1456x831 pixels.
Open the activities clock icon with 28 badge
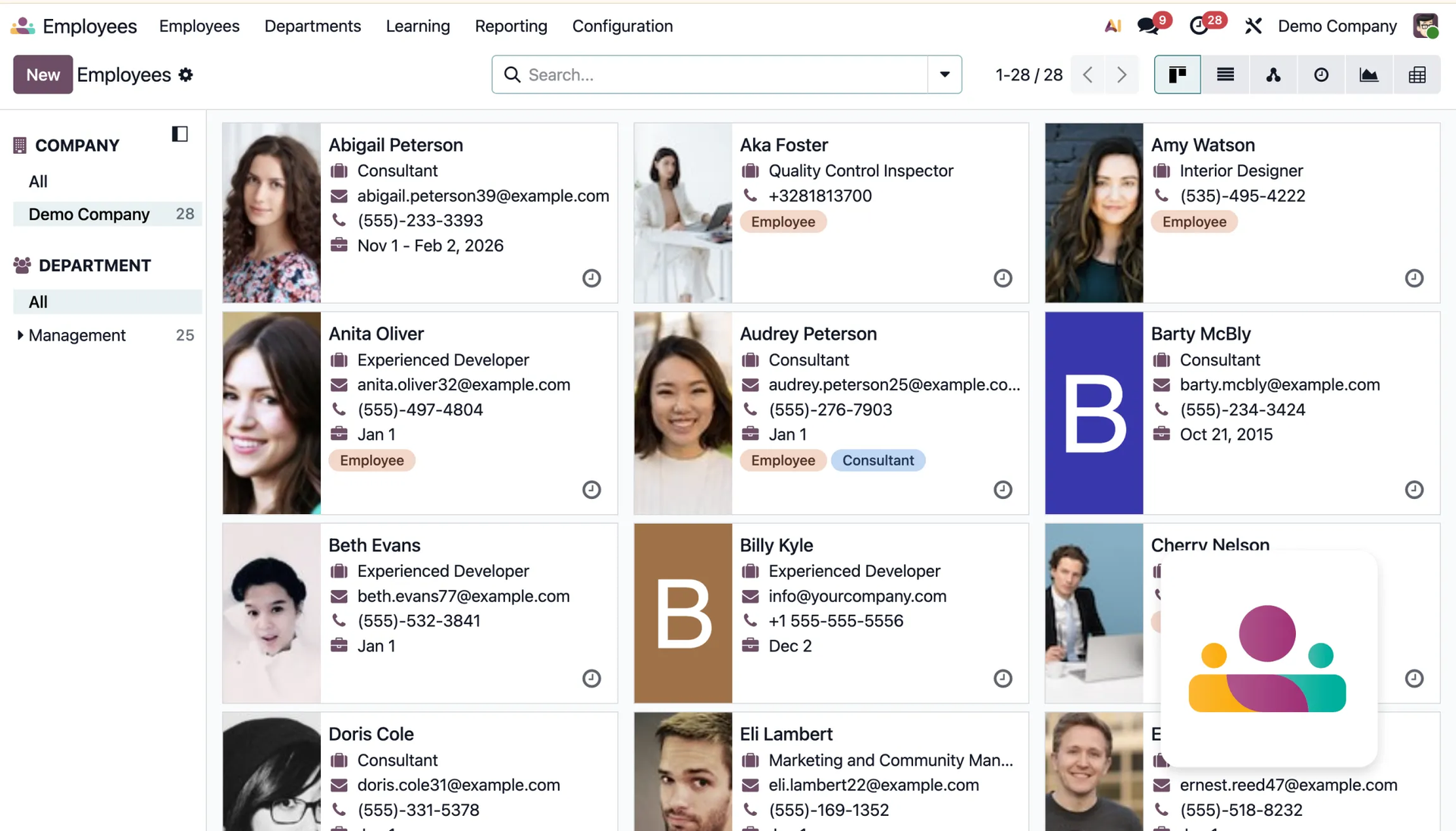1199,26
